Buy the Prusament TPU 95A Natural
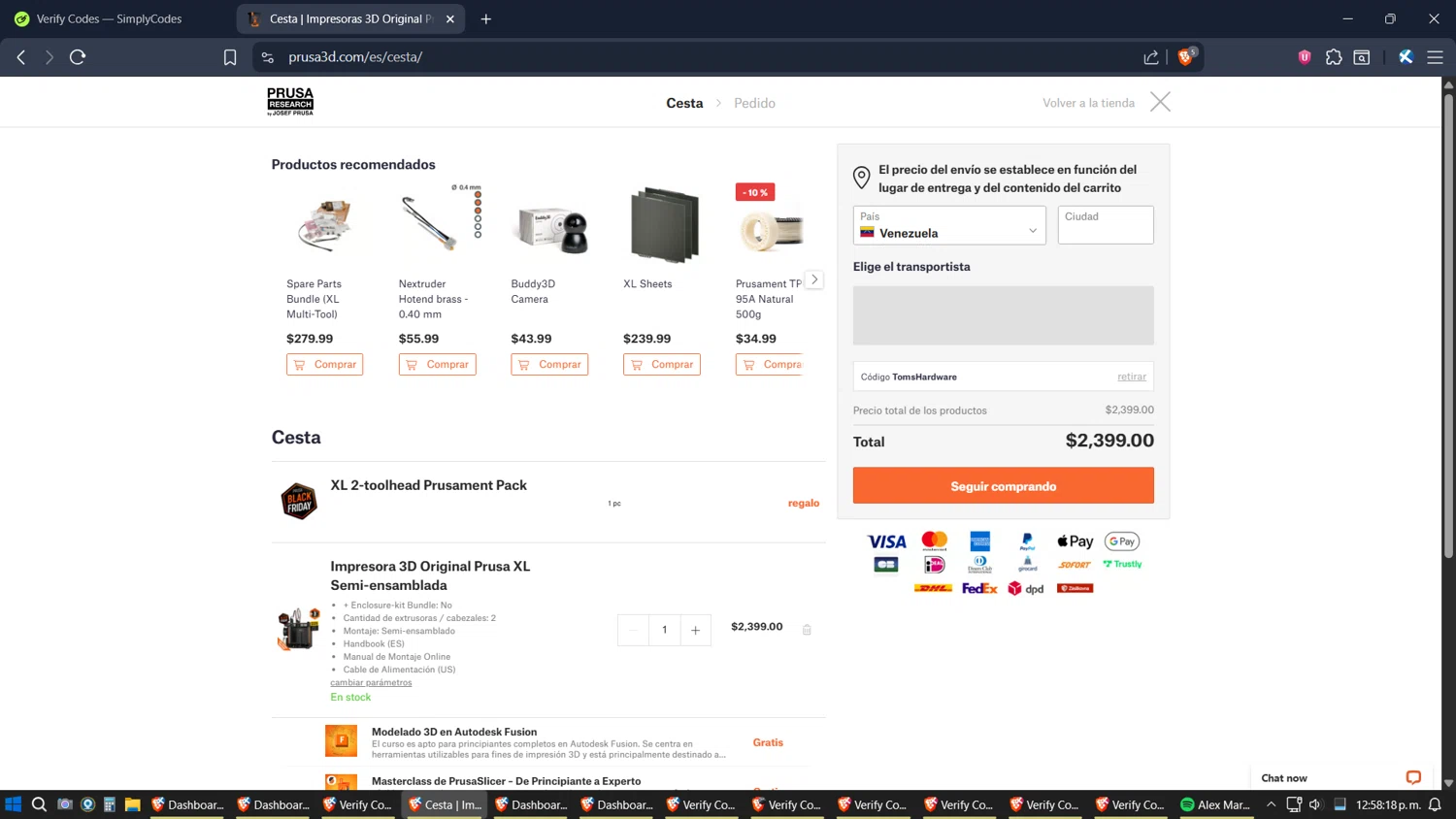The image size is (1456, 819). coord(770,364)
